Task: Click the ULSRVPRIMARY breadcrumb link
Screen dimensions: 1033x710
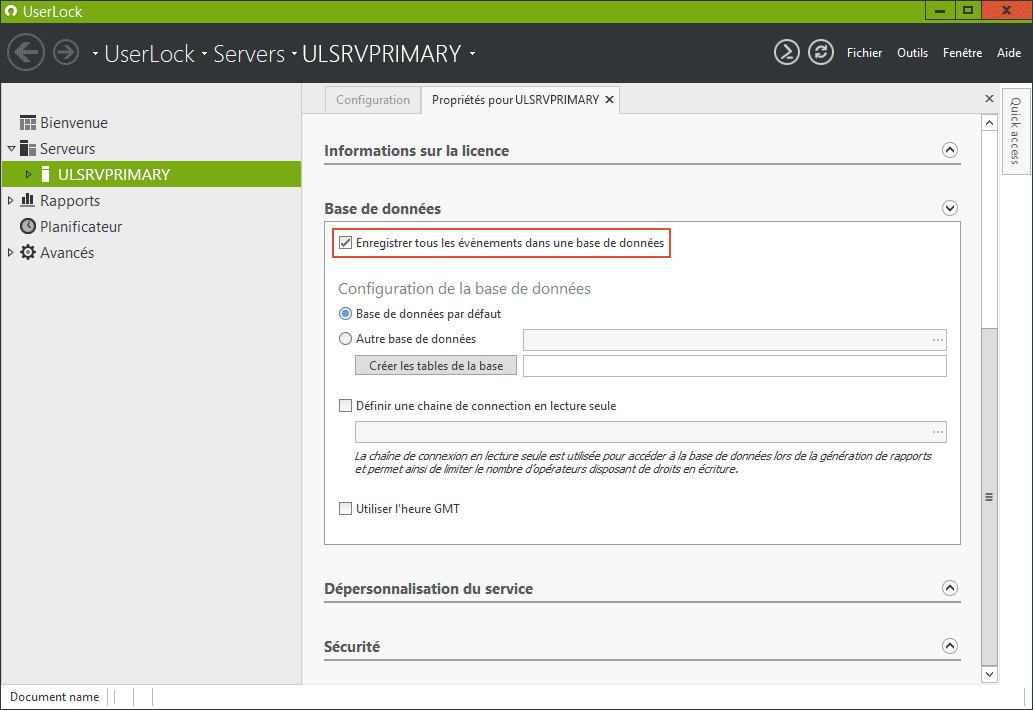Action: 381,53
